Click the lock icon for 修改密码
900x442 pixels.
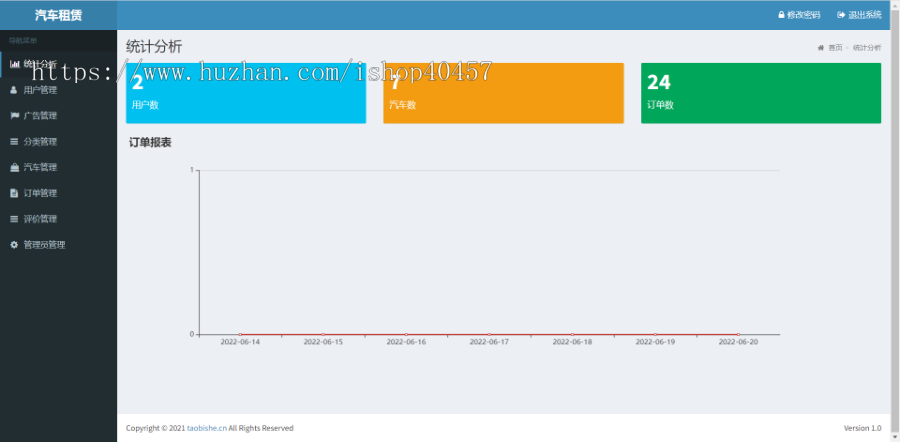point(781,15)
